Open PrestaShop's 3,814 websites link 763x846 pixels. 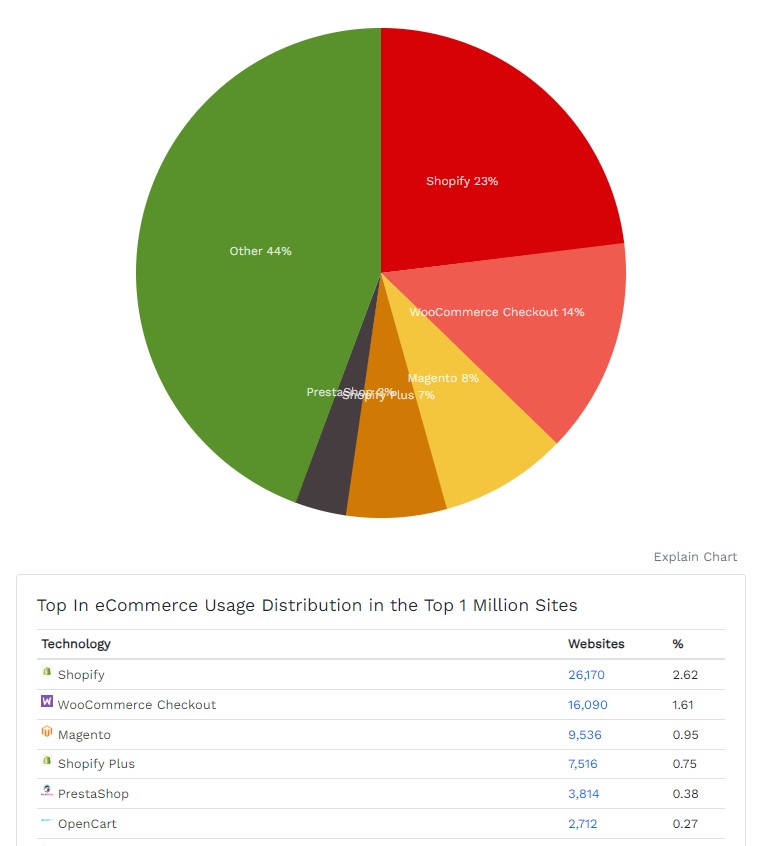(x=583, y=794)
